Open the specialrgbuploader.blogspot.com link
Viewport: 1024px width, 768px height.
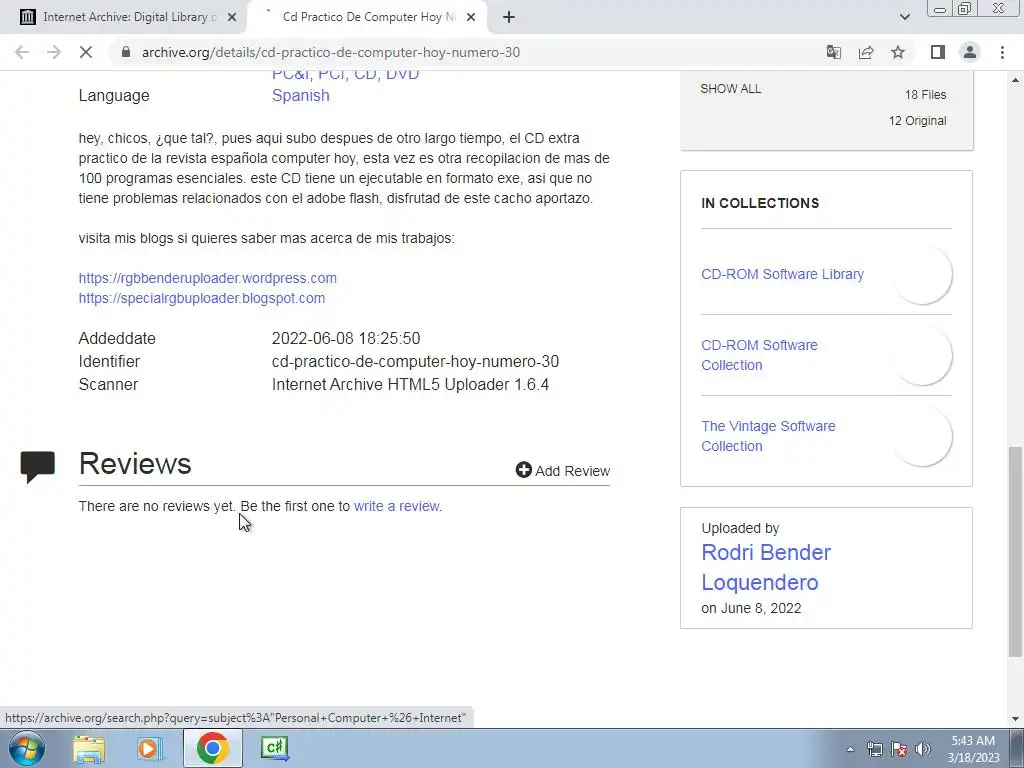202,298
